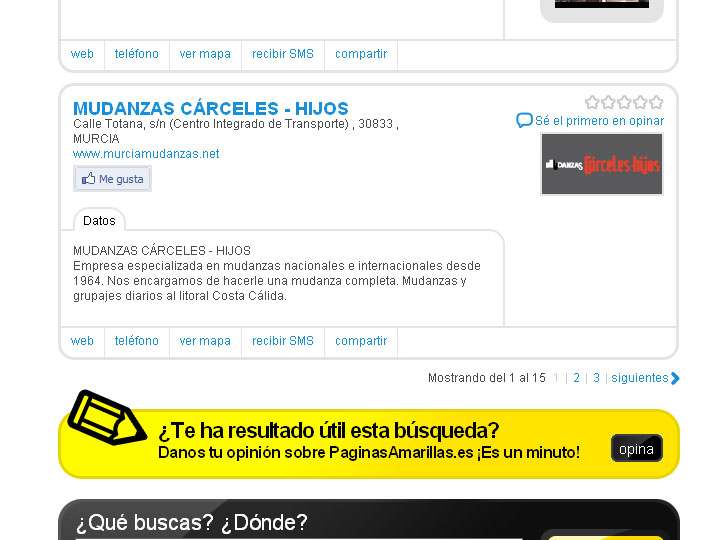The image size is (720, 540).
Task: Go to results page 2
Action: click(x=576, y=378)
